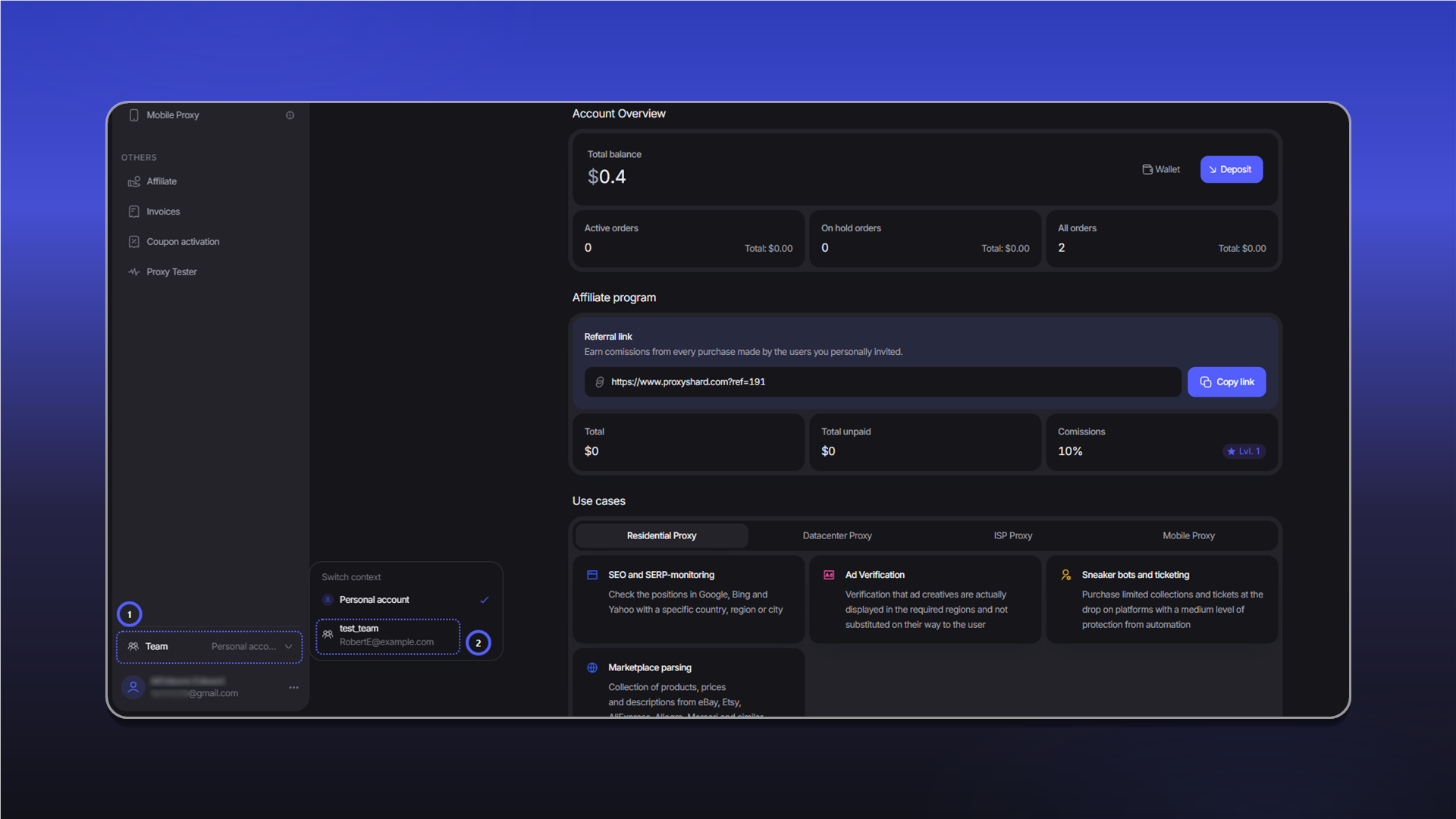Click the Total unpaid $0 card
This screenshot has width=1456, height=819.
pos(924,442)
